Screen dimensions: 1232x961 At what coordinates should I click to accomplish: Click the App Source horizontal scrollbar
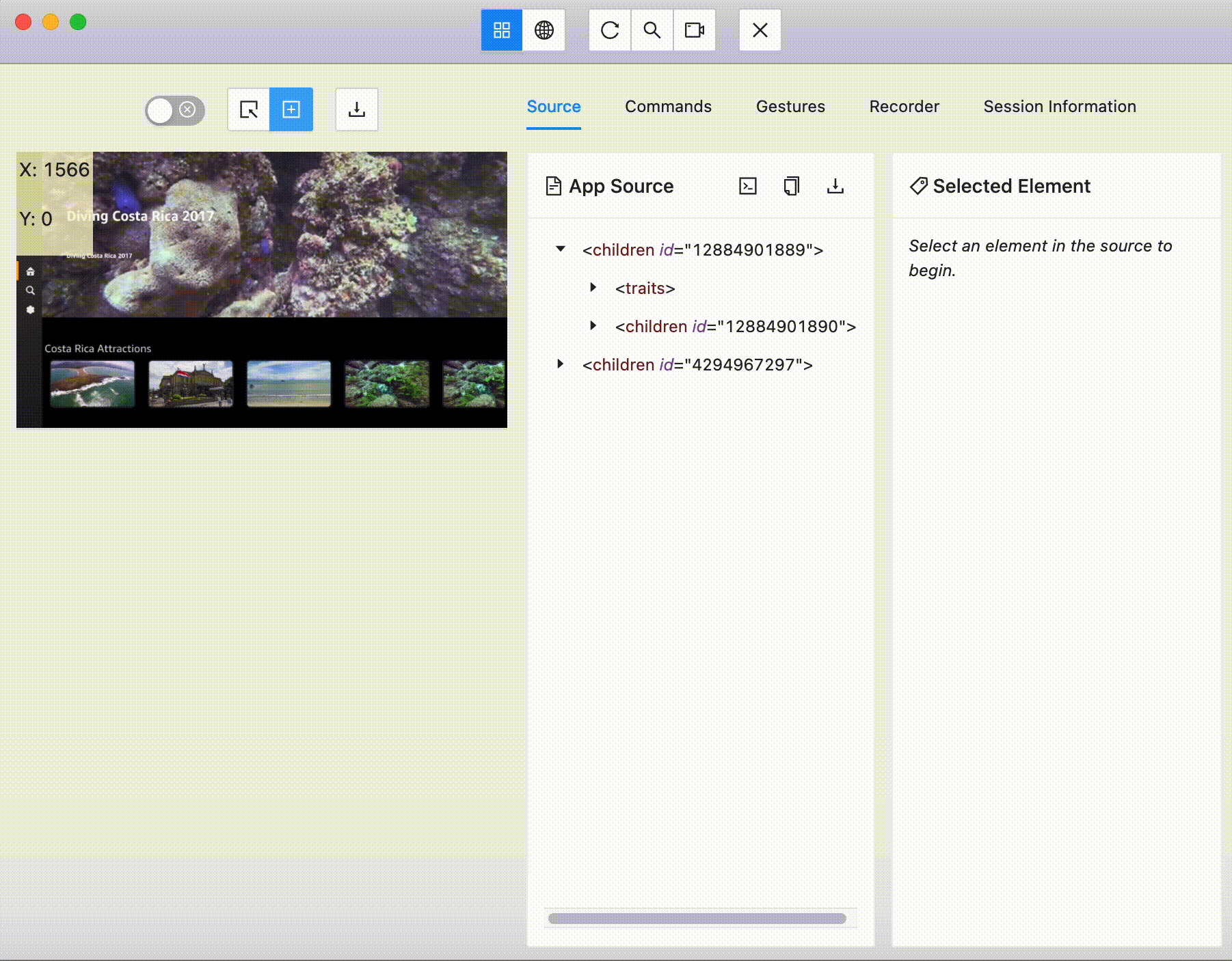697,919
